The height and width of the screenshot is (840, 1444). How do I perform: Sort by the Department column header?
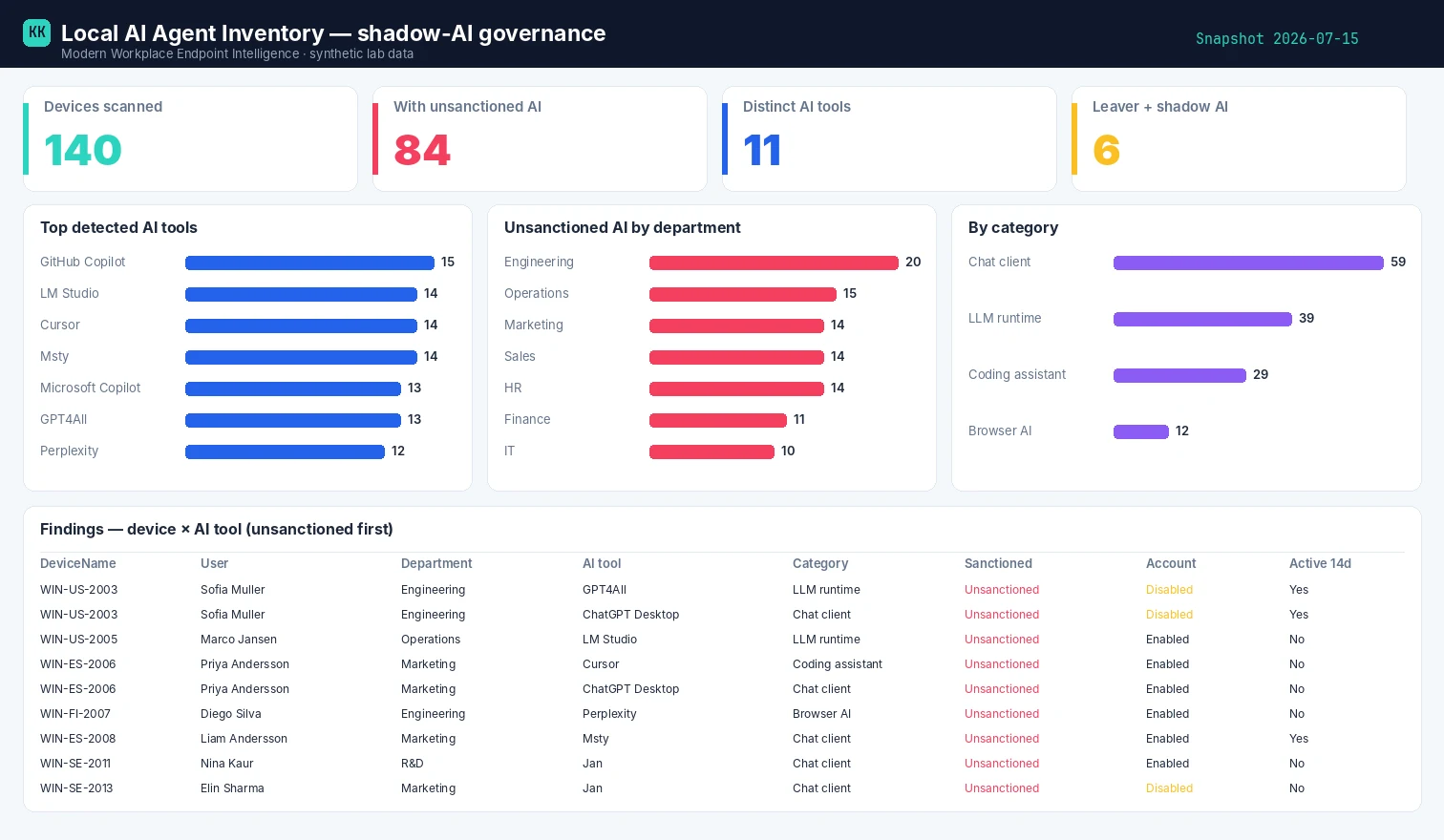pos(436,563)
